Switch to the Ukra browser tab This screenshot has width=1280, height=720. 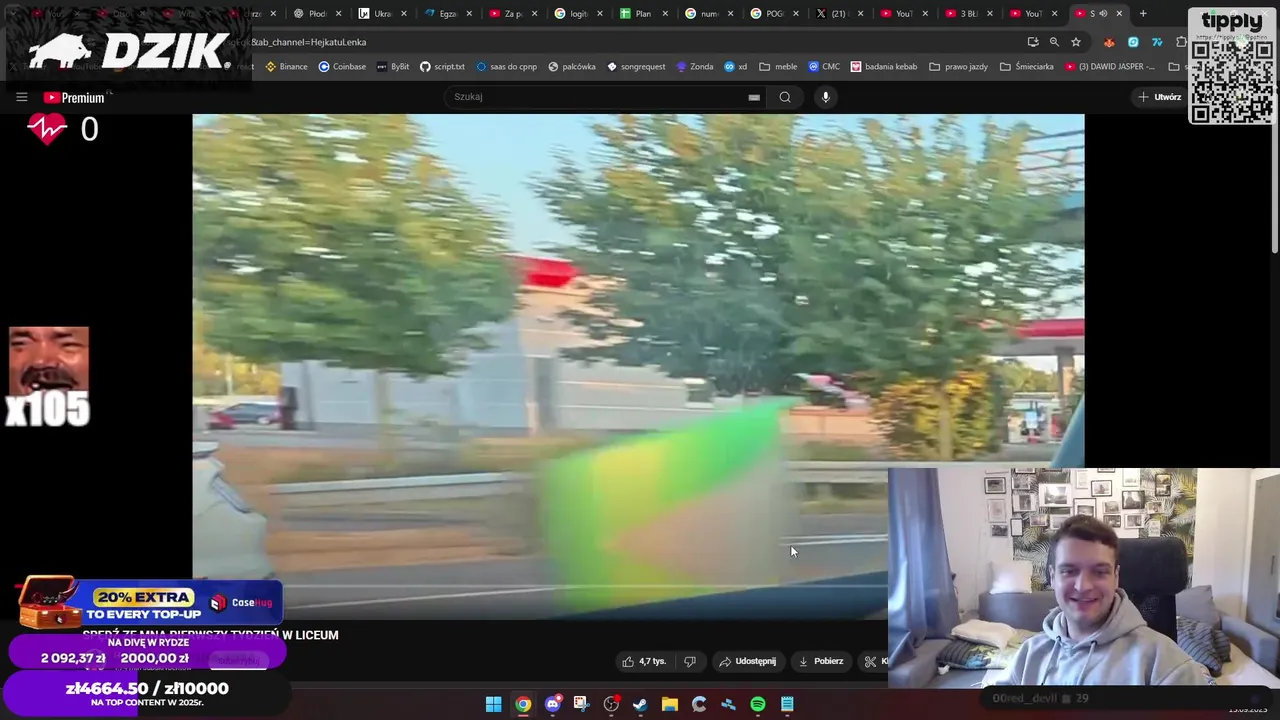382,14
